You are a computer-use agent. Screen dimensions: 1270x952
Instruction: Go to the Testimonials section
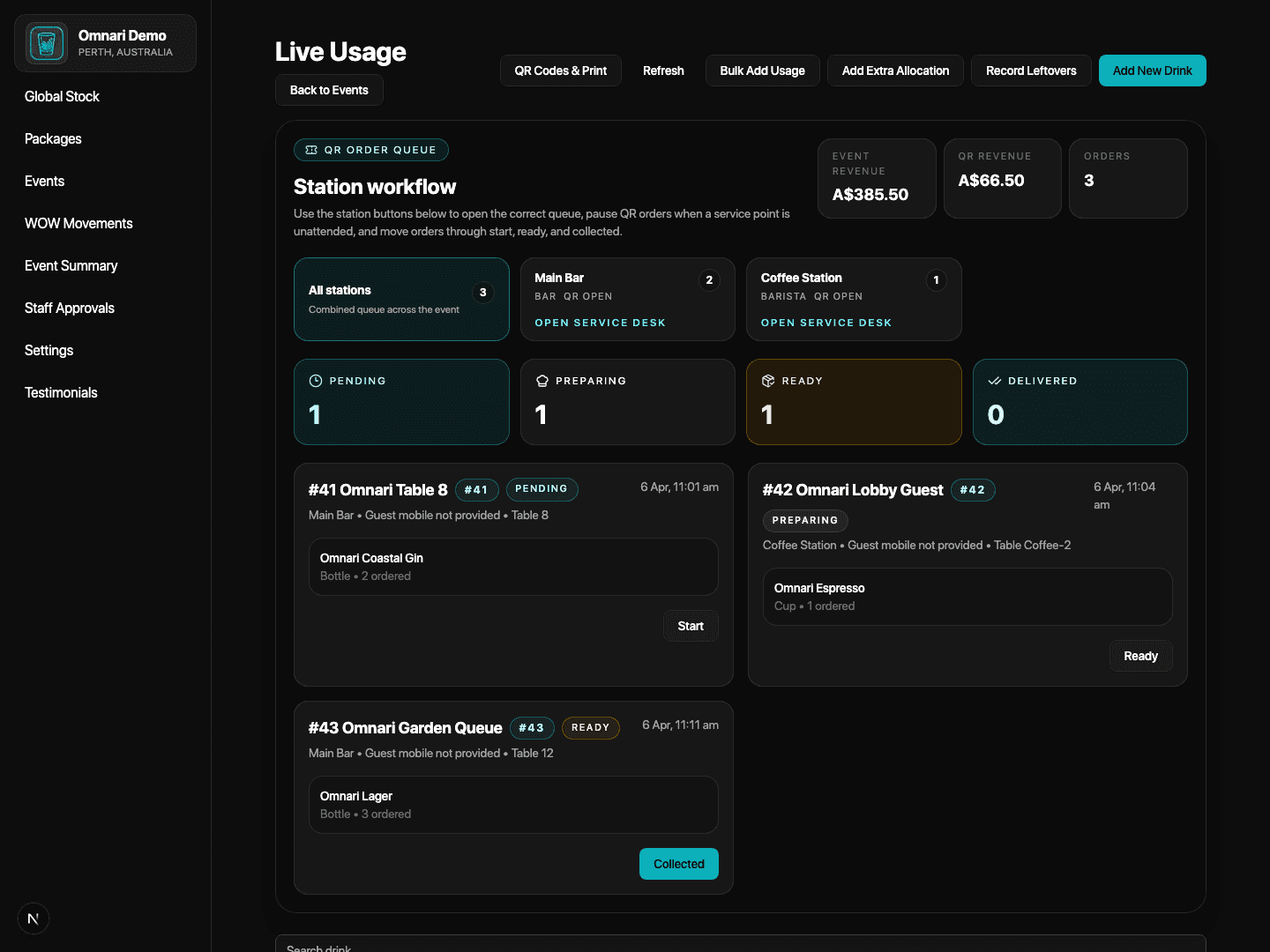[x=61, y=392]
